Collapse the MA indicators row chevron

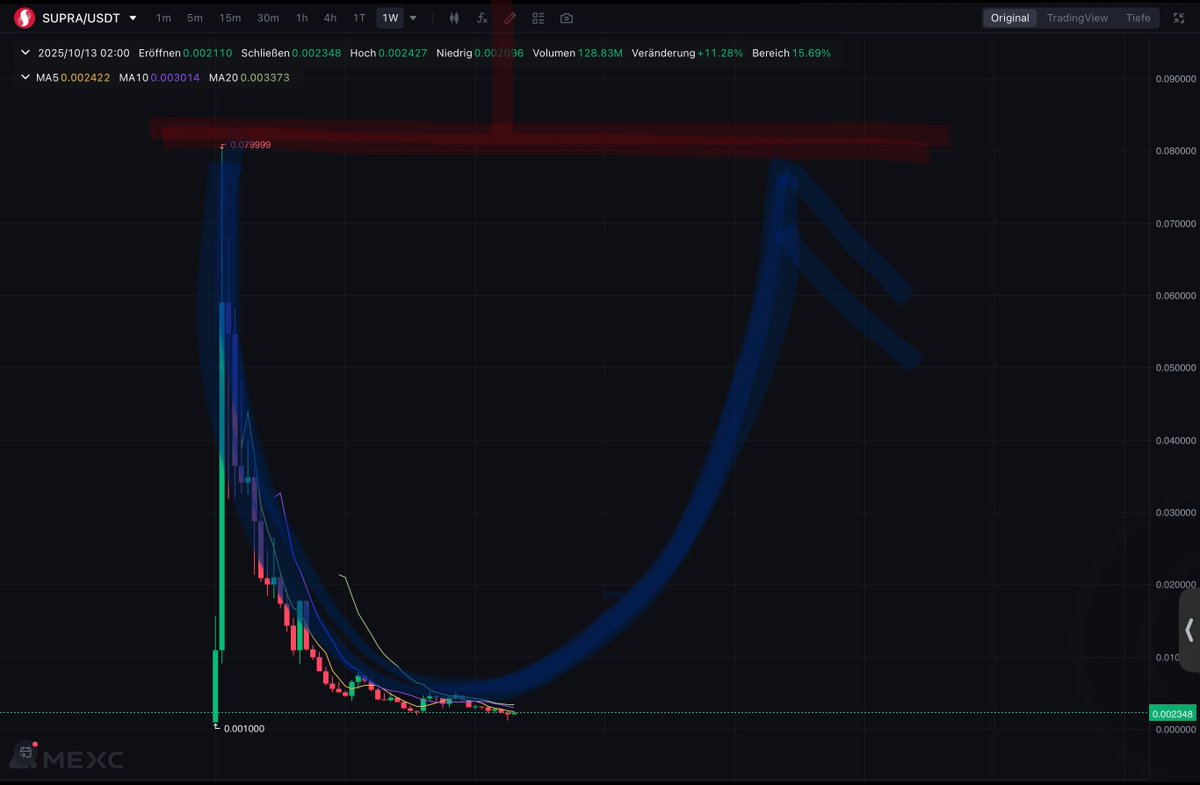click(x=25, y=77)
